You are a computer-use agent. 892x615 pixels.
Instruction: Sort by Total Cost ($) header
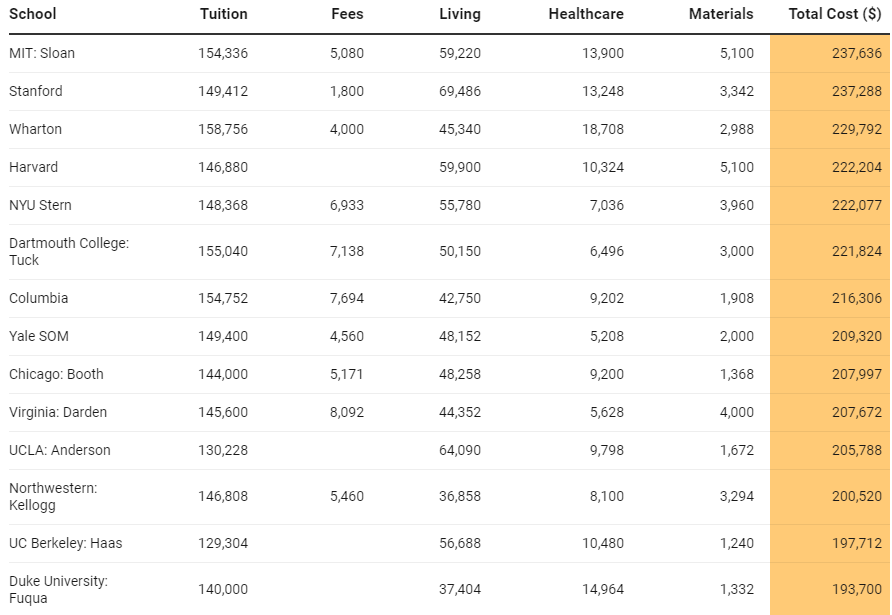pyautogui.click(x=835, y=14)
